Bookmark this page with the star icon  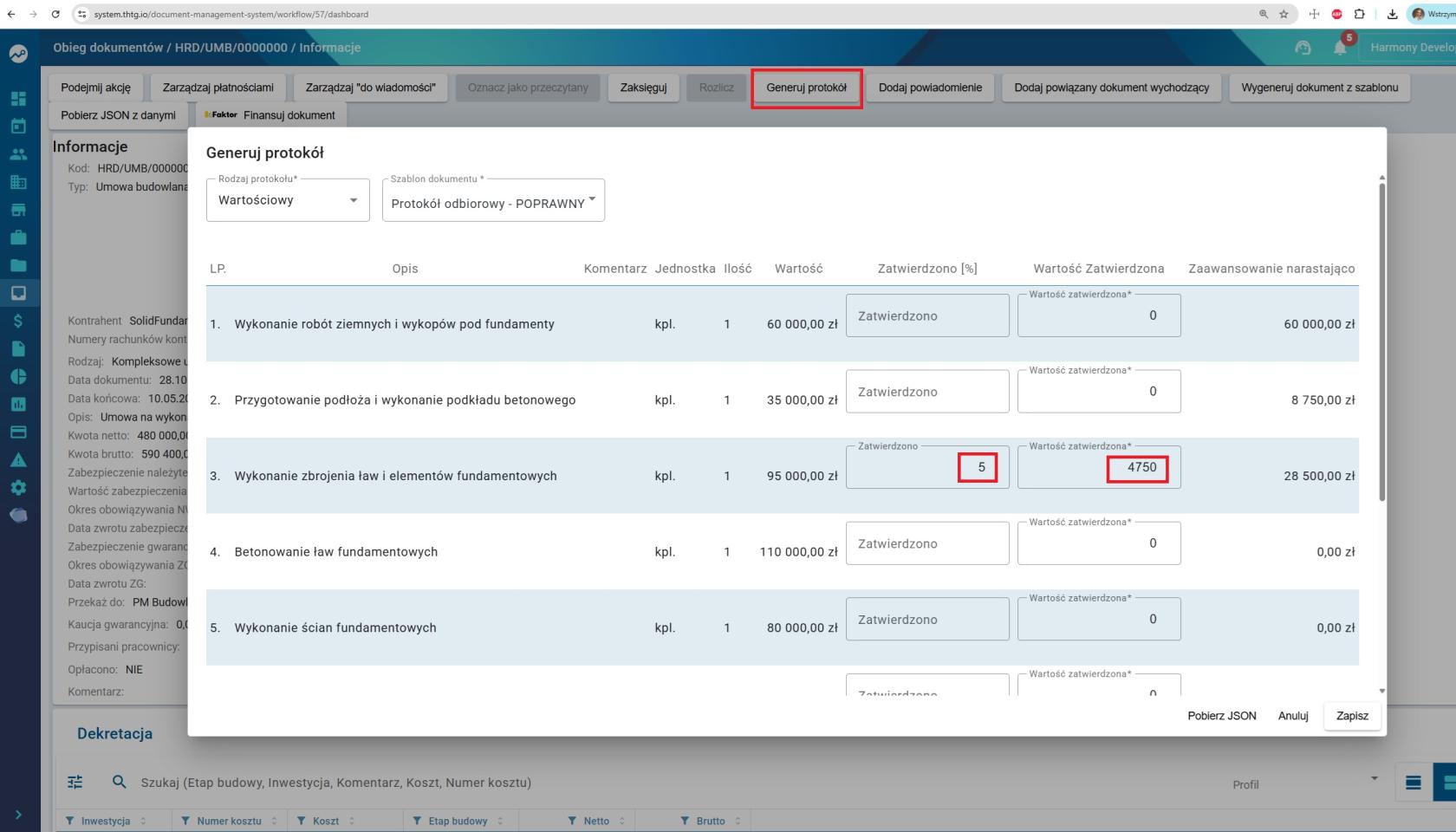point(1284,14)
